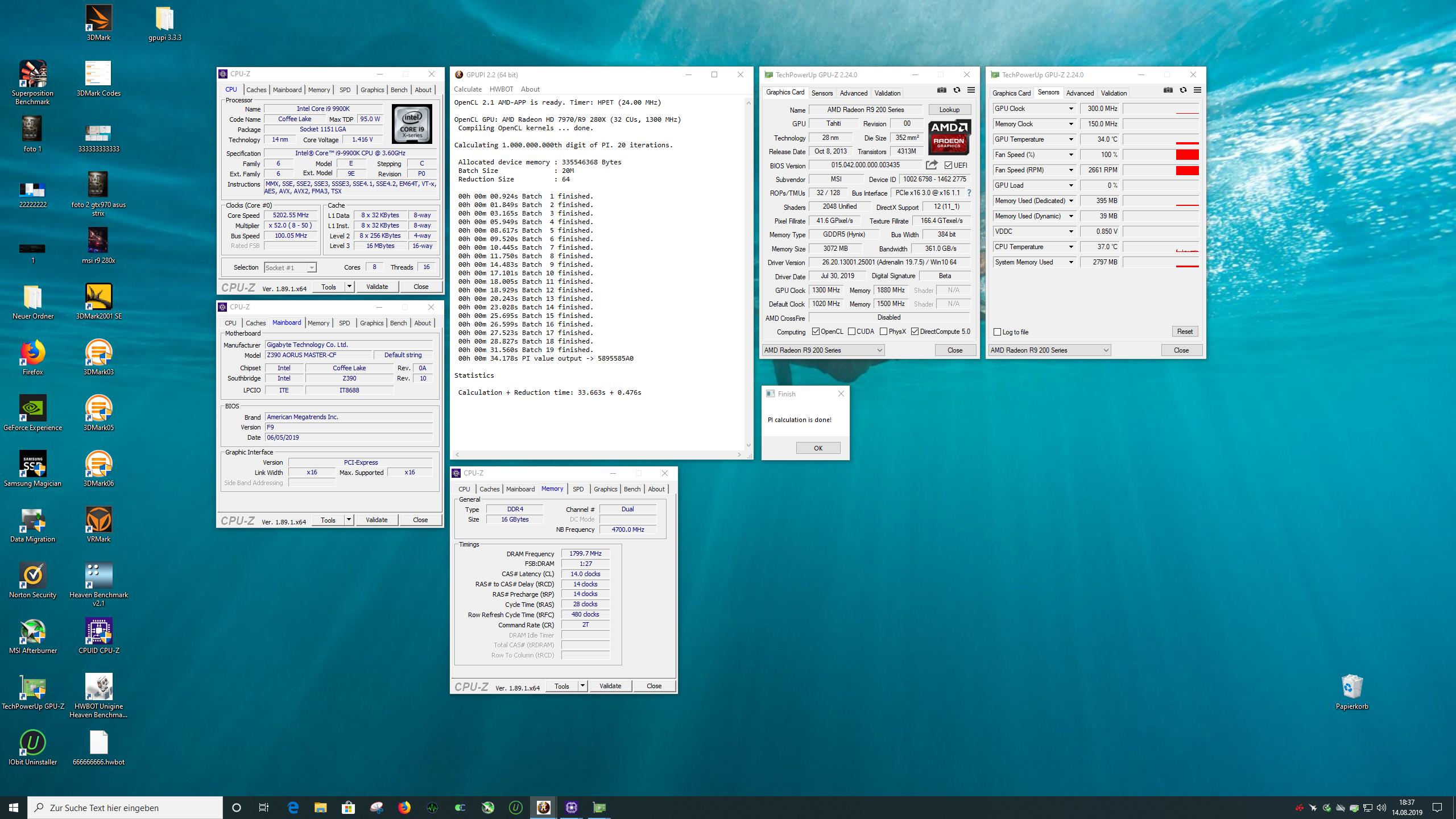The height and width of the screenshot is (819, 1456).
Task: Switch to the Validation tab in GPU-Z Sensors window
Action: click(x=1114, y=93)
